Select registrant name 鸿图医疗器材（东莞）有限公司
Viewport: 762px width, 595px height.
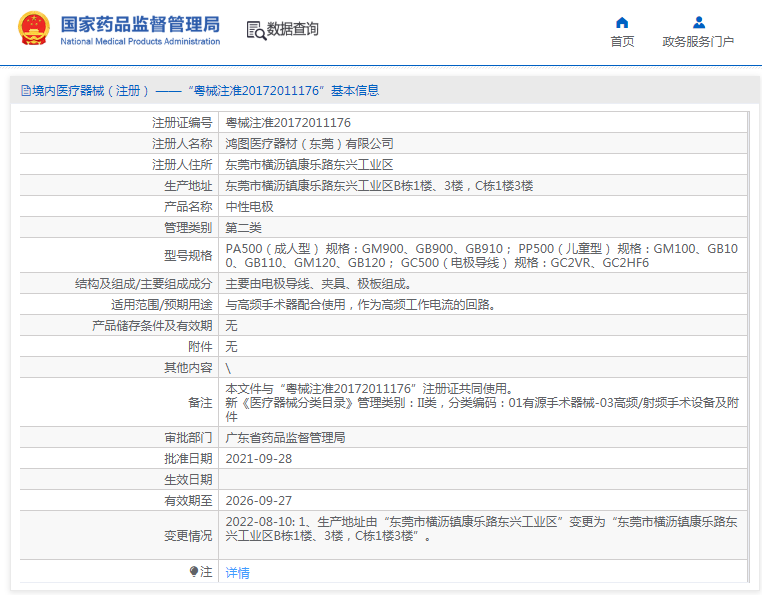309,143
